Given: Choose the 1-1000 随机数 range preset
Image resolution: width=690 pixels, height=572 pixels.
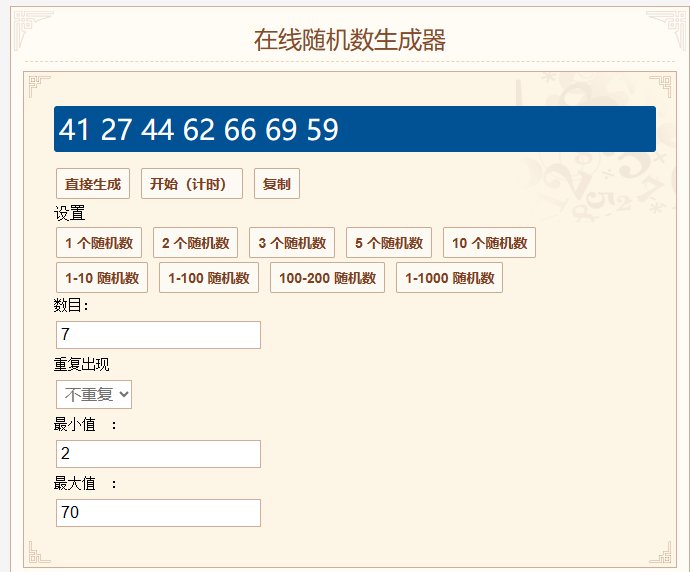Looking at the screenshot, I should (449, 278).
